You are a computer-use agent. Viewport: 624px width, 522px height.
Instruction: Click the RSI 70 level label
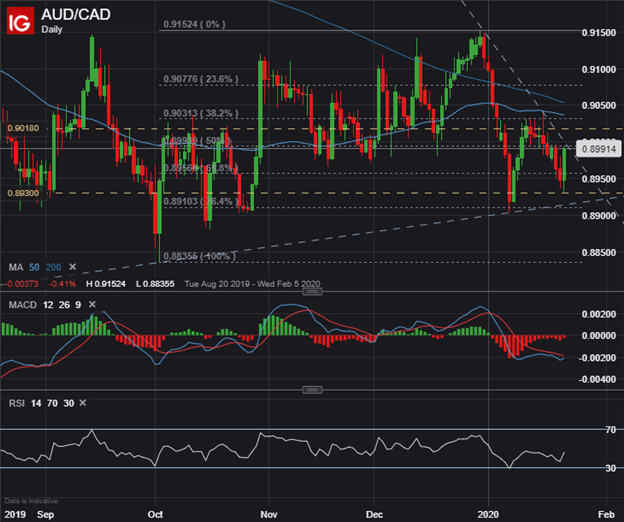(x=611, y=430)
